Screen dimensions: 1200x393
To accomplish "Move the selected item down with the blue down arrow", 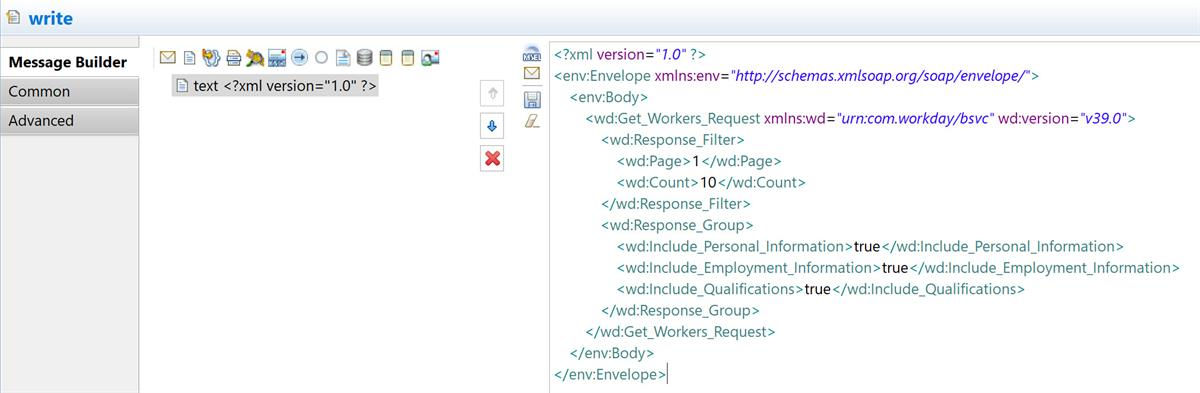I will [x=492, y=126].
